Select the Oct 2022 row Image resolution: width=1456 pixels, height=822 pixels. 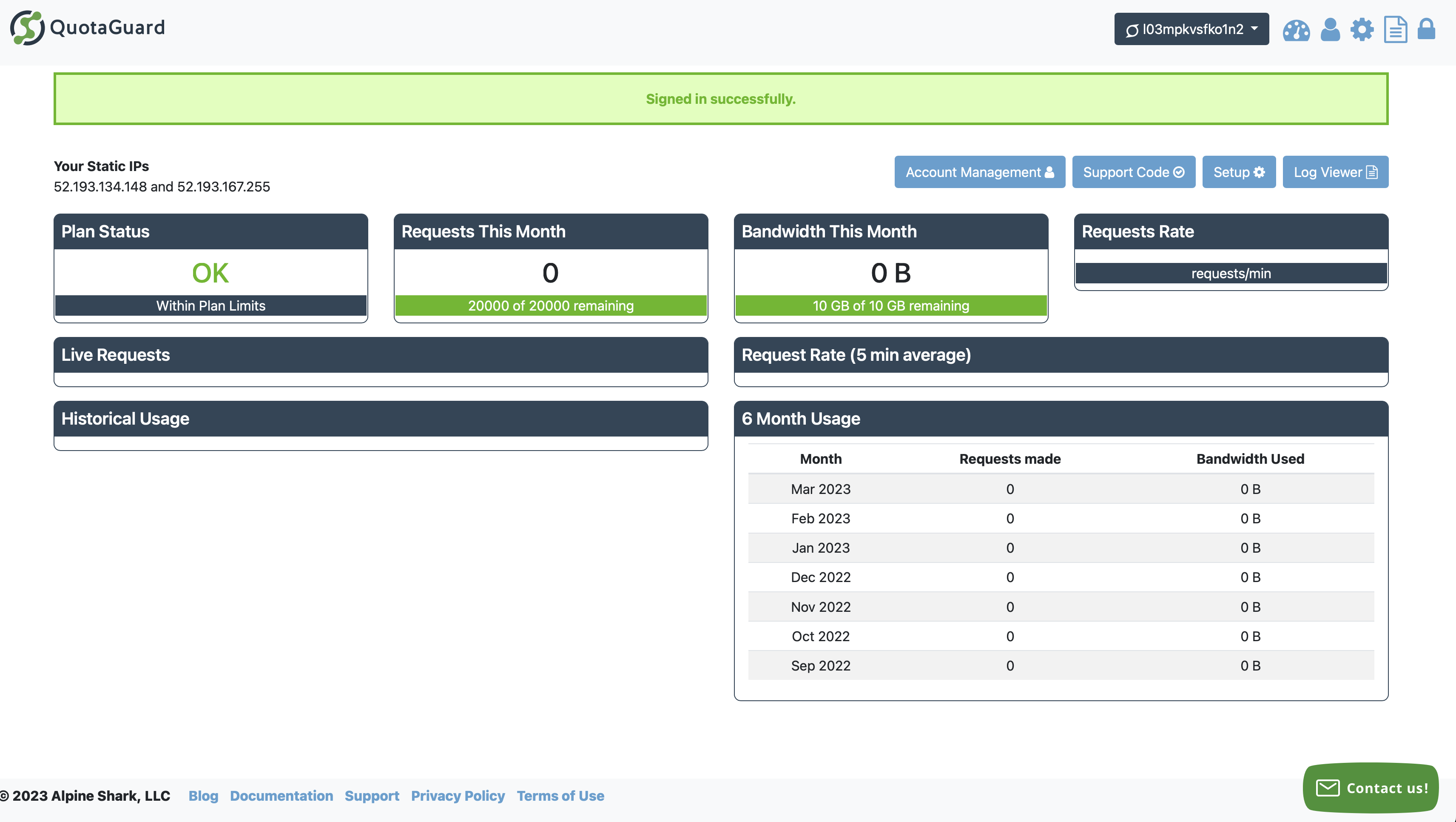coord(1061,636)
